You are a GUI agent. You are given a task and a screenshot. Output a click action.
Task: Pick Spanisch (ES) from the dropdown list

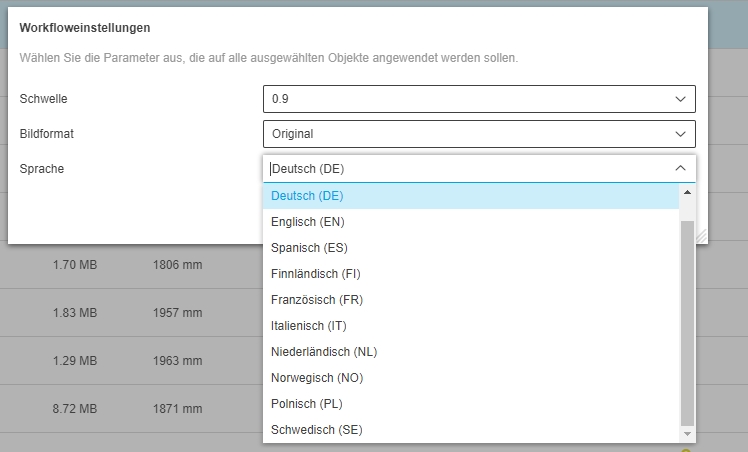pyautogui.click(x=309, y=248)
